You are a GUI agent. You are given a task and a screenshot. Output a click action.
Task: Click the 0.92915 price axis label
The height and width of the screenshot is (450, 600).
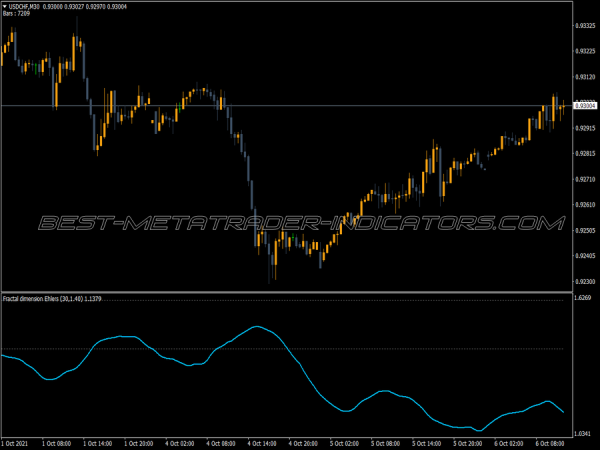pyautogui.click(x=585, y=128)
